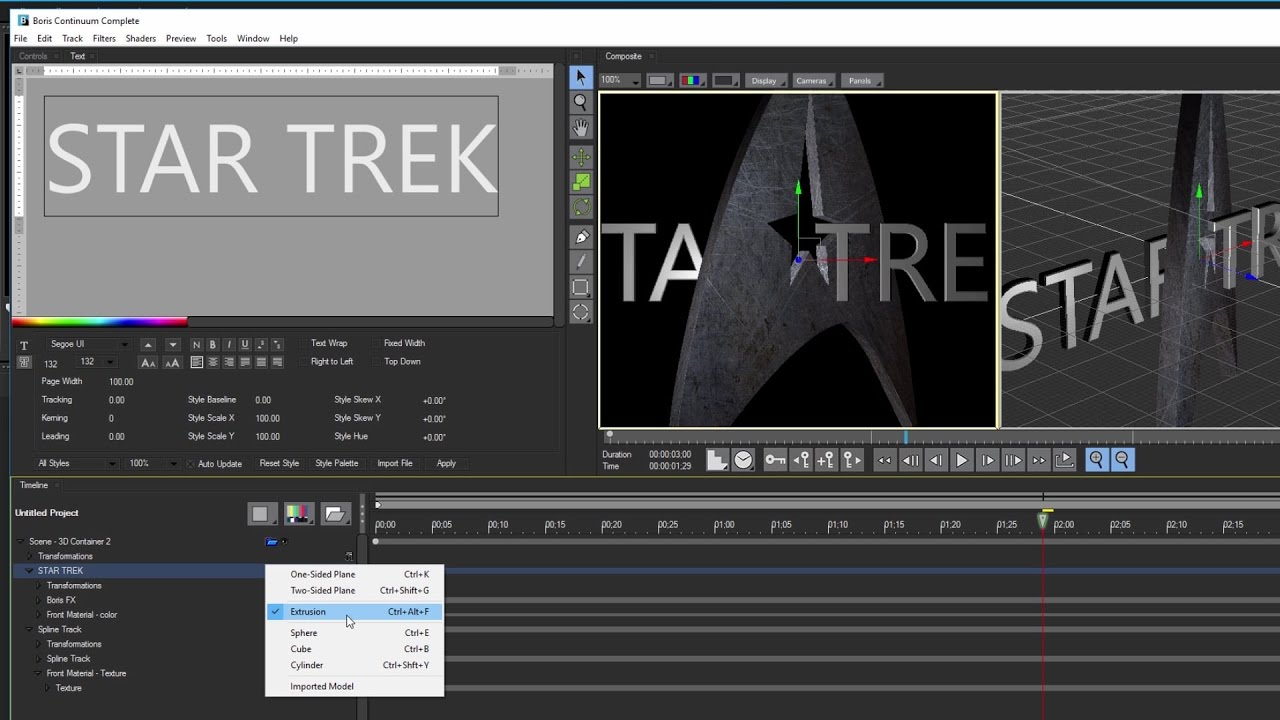The image size is (1280, 720).
Task: Pick a color from the rainbow bar
Action: (x=99, y=322)
